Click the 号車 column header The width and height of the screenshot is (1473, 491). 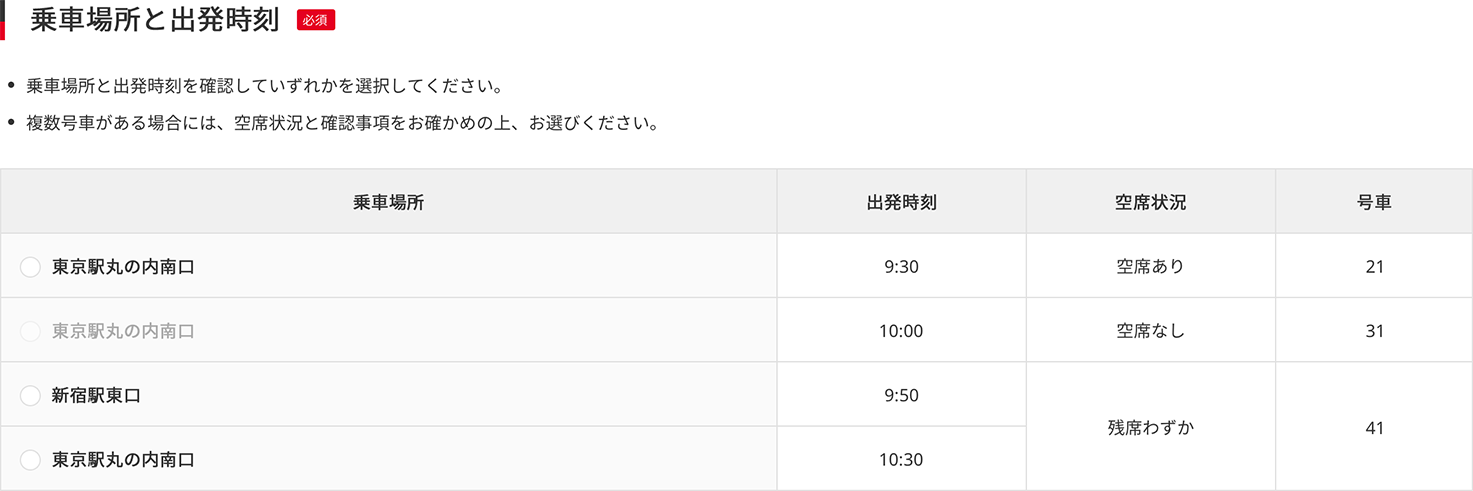pos(1374,202)
